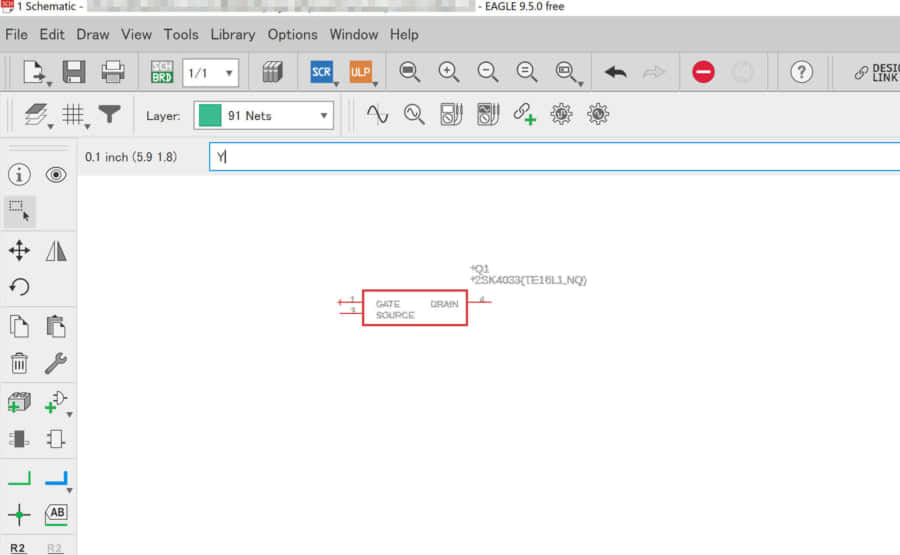Open the Tools menu
900x555 pixels.
181,34
